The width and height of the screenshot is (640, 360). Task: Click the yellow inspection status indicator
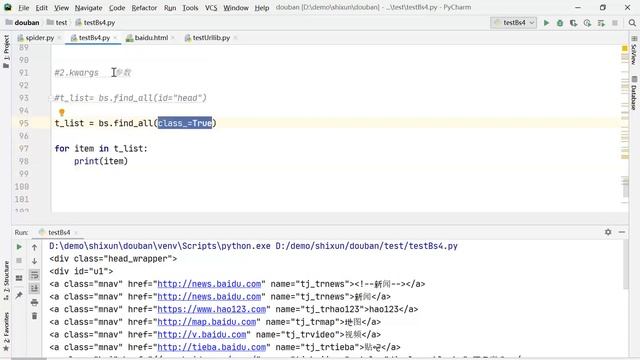tap(624, 49)
